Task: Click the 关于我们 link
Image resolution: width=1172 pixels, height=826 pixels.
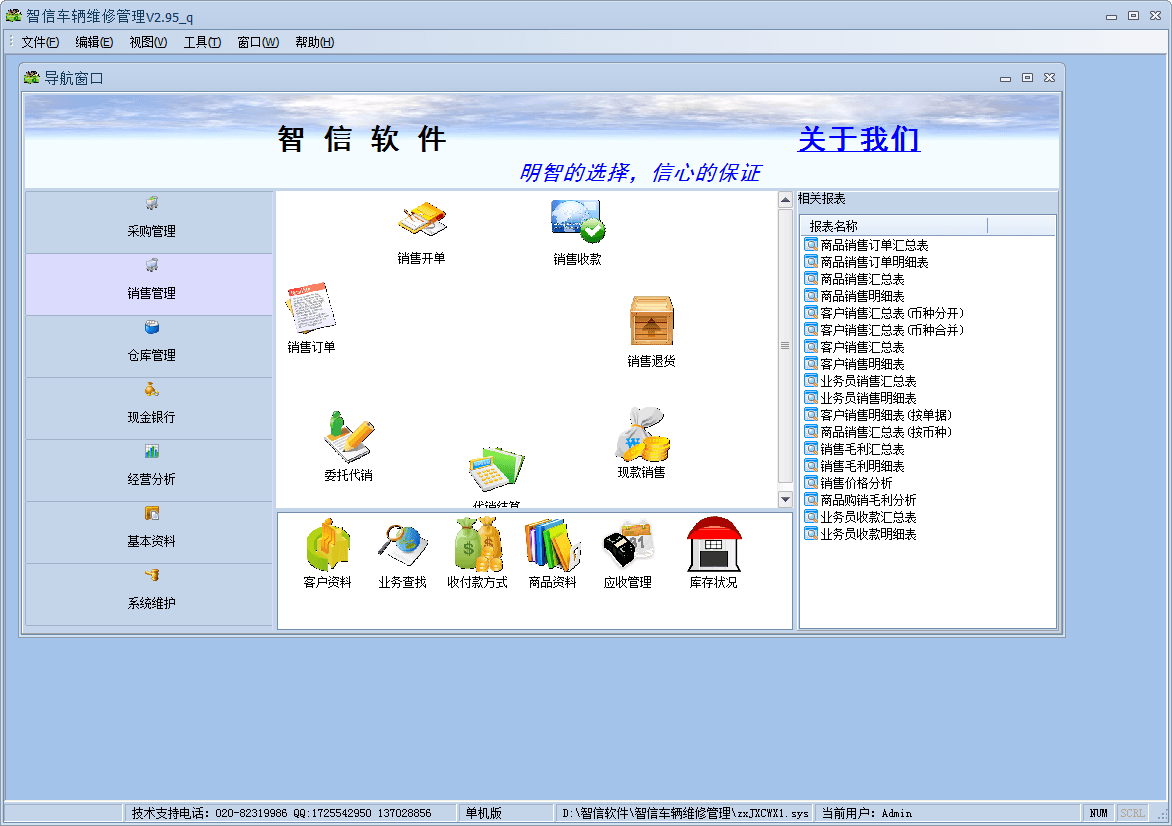Action: [858, 140]
